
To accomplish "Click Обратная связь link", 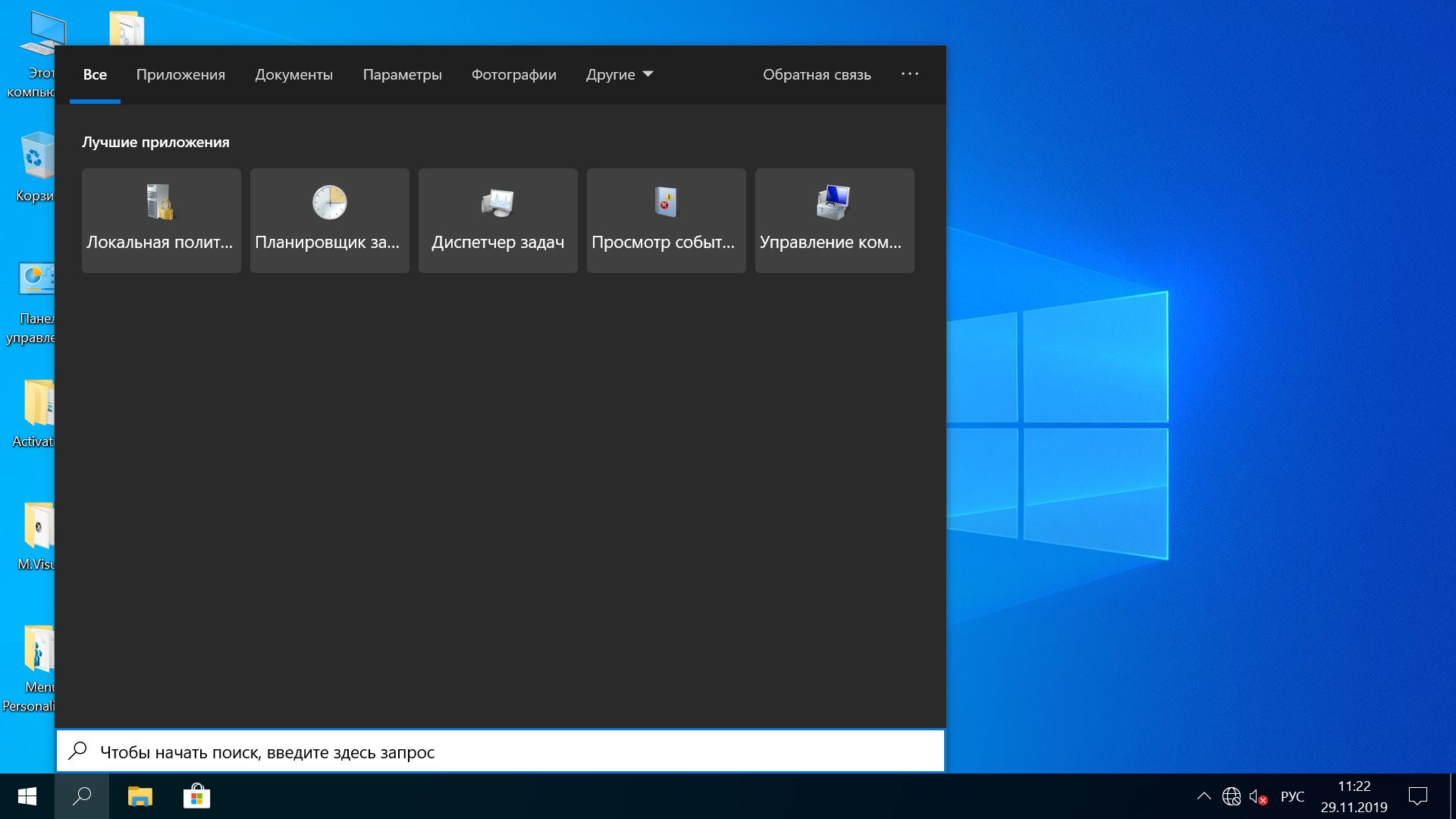I will (816, 74).
